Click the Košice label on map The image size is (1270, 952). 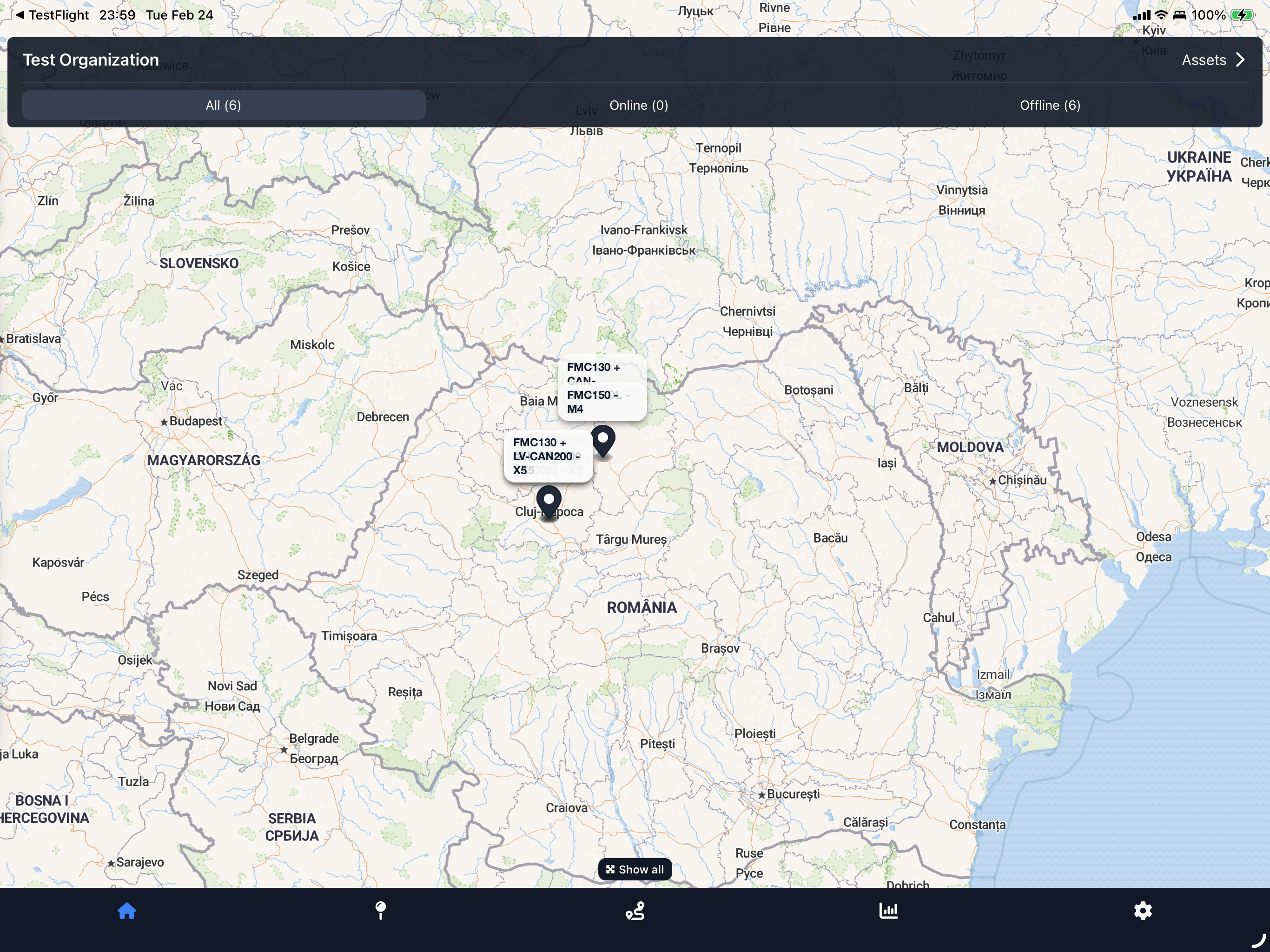click(x=351, y=266)
